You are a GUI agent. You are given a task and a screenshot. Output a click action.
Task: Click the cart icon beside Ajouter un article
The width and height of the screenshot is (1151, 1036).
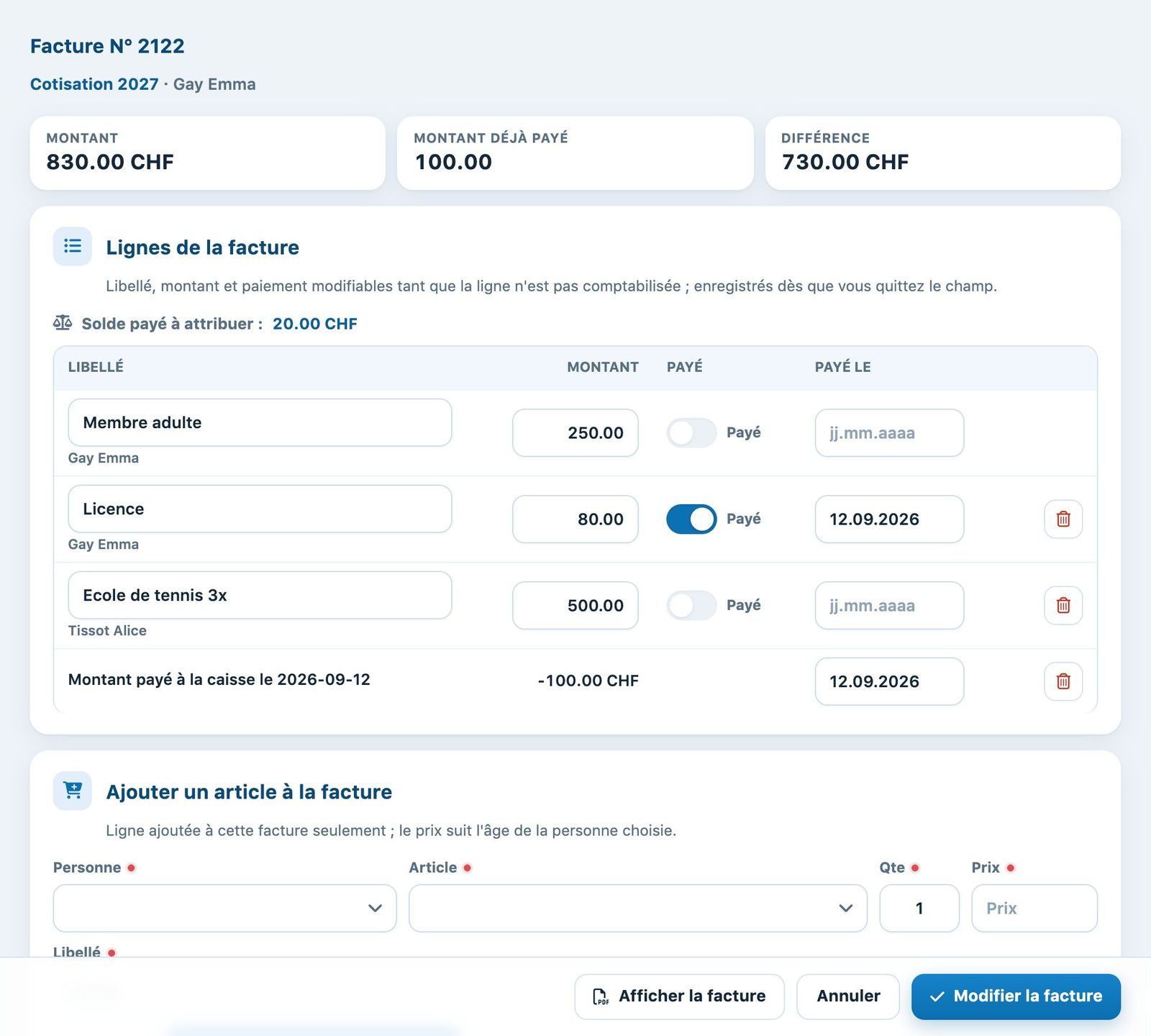pos(73,791)
